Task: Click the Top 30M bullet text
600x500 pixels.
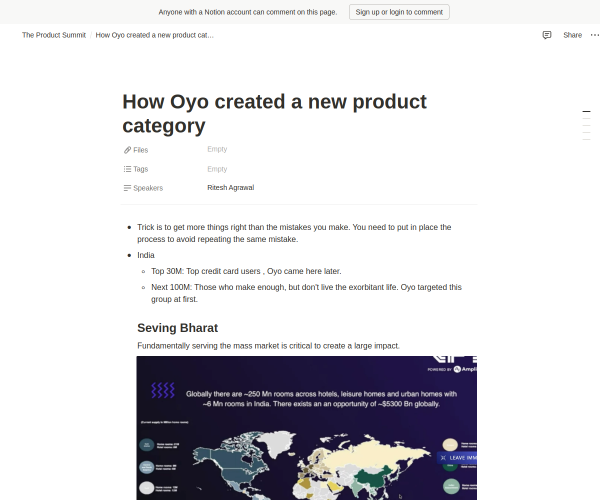Action: coord(246,271)
